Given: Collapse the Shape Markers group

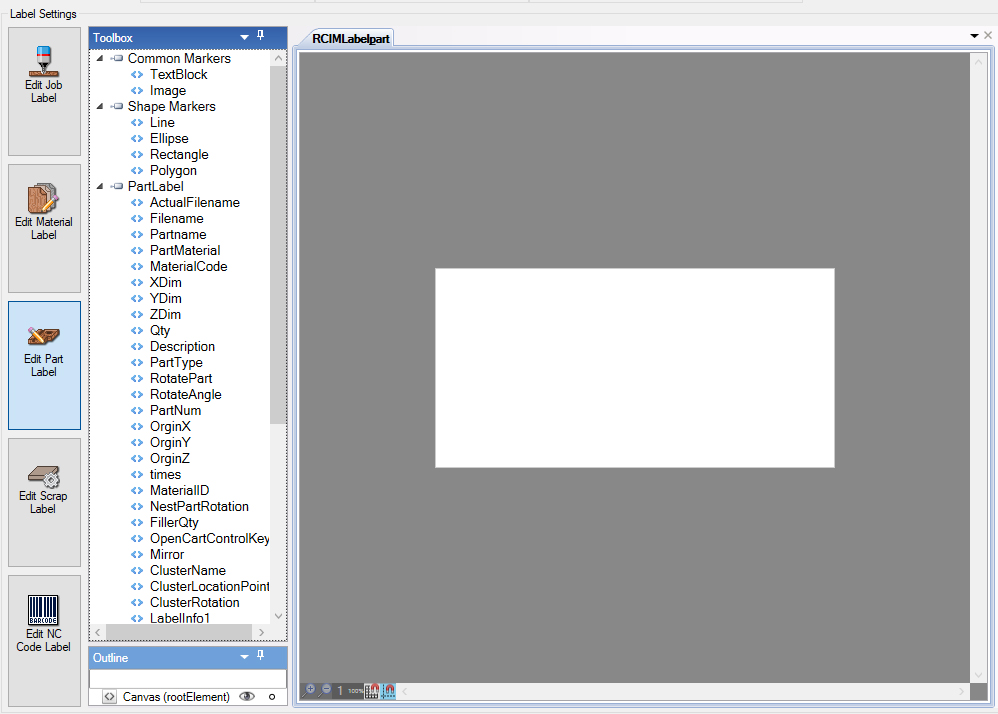Looking at the screenshot, I should 99,106.
